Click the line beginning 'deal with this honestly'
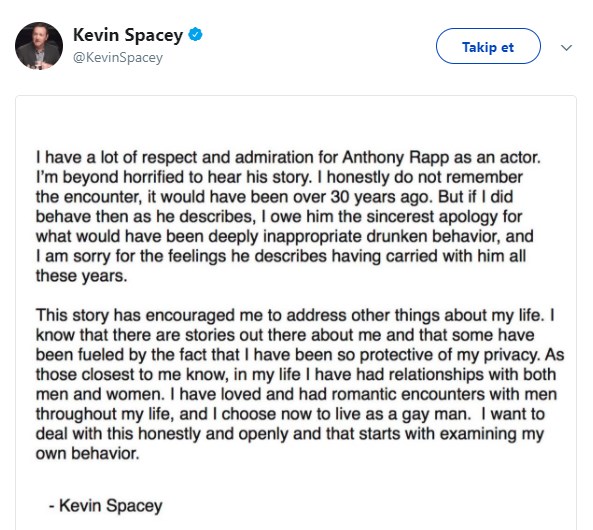 pyautogui.click(x=290, y=434)
